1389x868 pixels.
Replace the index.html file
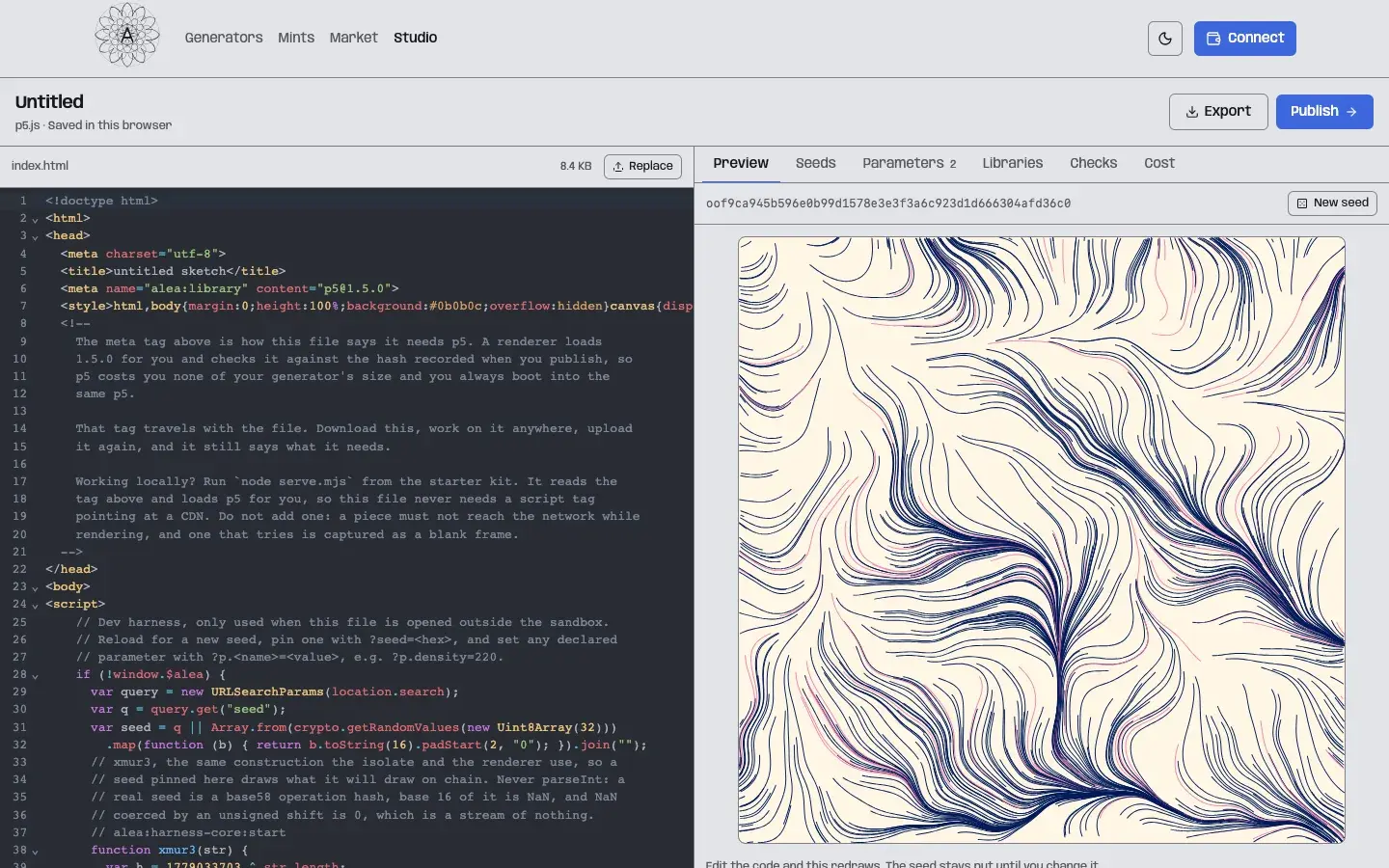(642, 167)
